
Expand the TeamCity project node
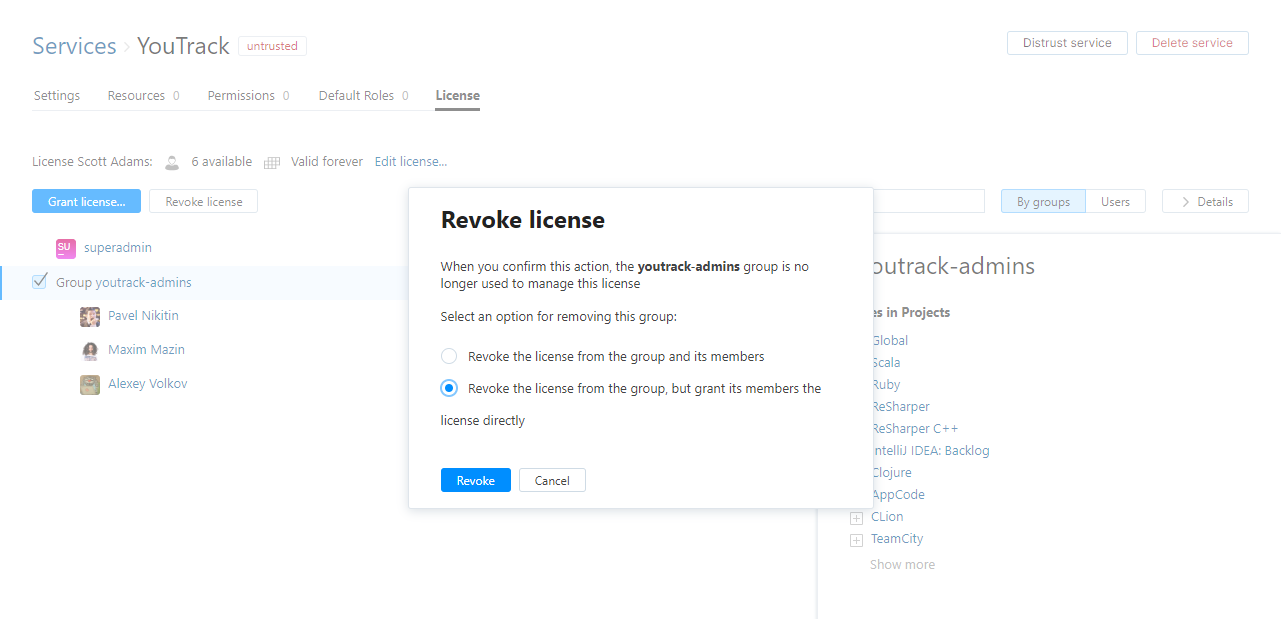coord(856,540)
